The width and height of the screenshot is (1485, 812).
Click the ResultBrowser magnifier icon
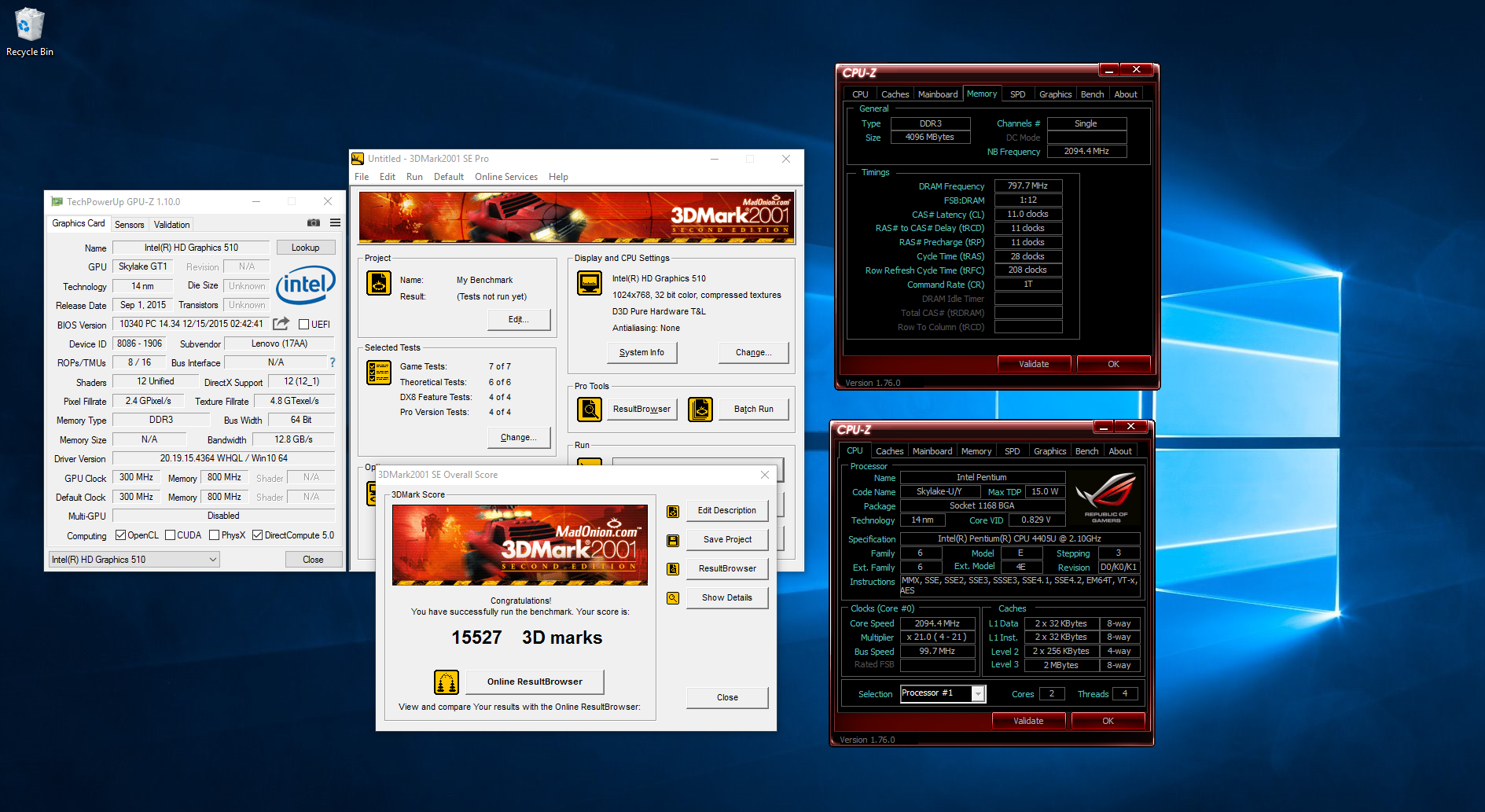(590, 409)
